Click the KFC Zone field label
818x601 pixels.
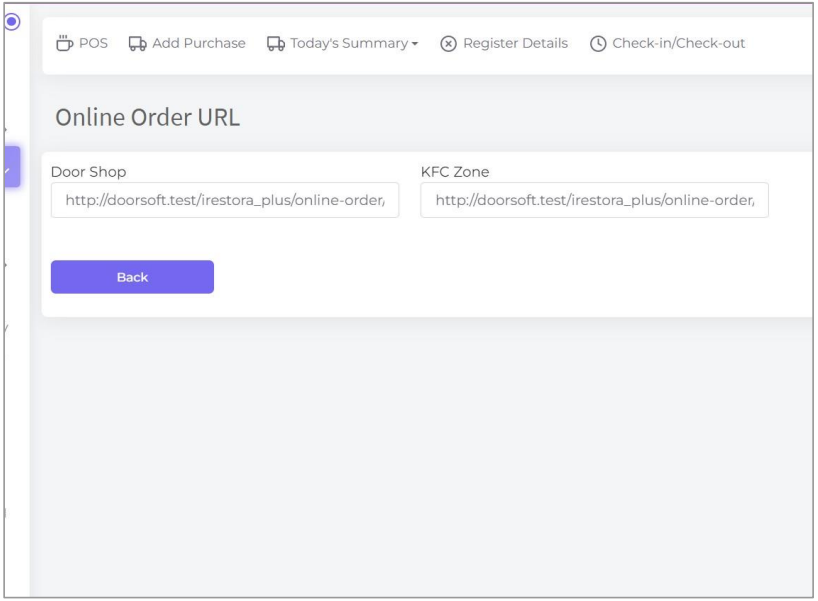click(455, 172)
